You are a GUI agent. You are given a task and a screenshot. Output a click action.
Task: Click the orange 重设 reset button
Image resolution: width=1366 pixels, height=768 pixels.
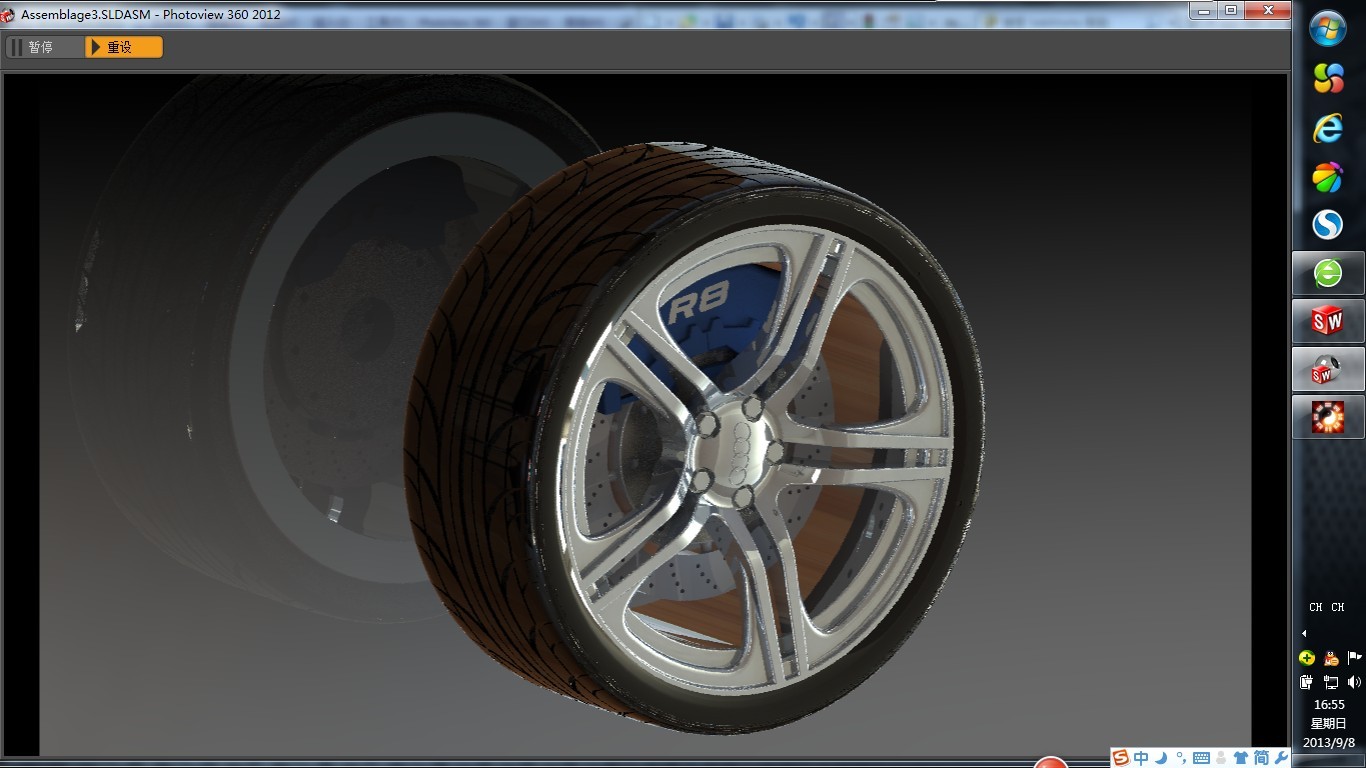[x=123, y=47]
